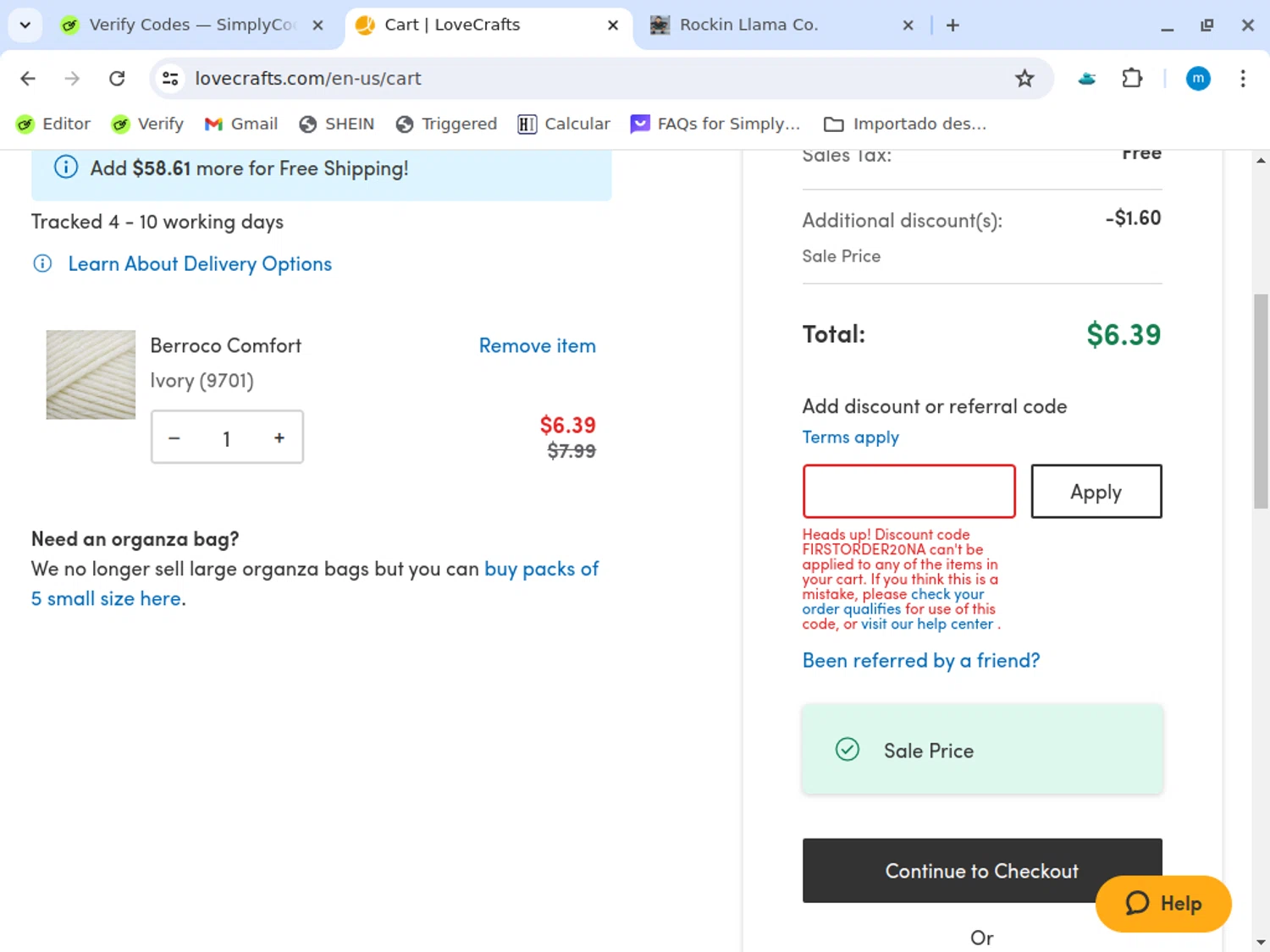Remove the Berroco Comfort item
1270x952 pixels.
click(537, 345)
